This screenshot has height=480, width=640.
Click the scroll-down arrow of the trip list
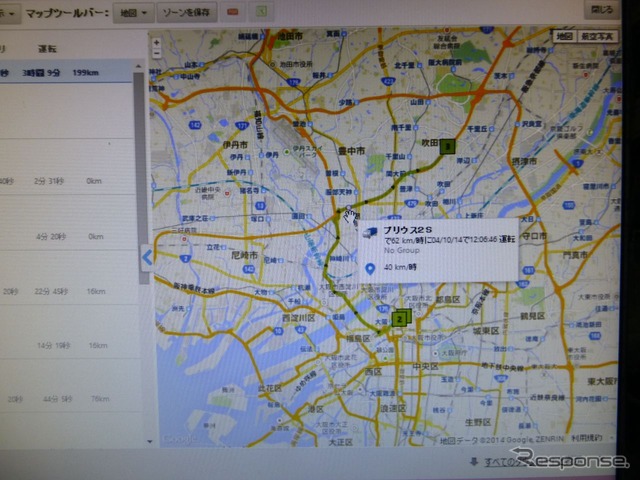[149, 442]
